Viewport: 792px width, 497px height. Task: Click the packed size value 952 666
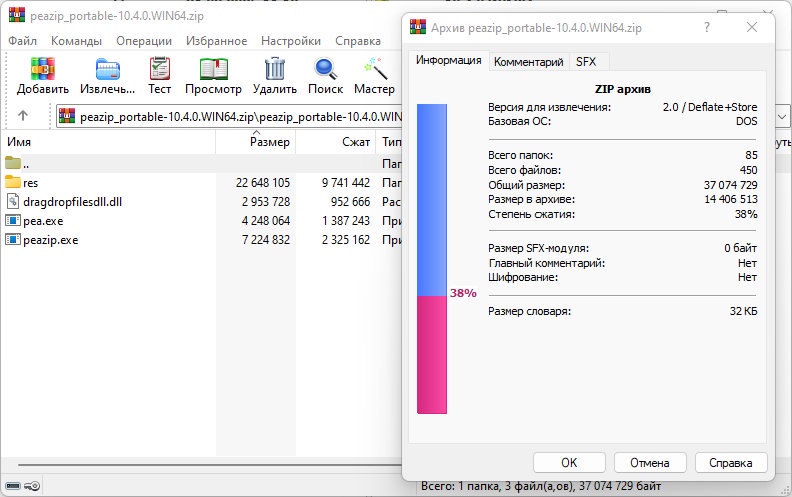pos(351,202)
